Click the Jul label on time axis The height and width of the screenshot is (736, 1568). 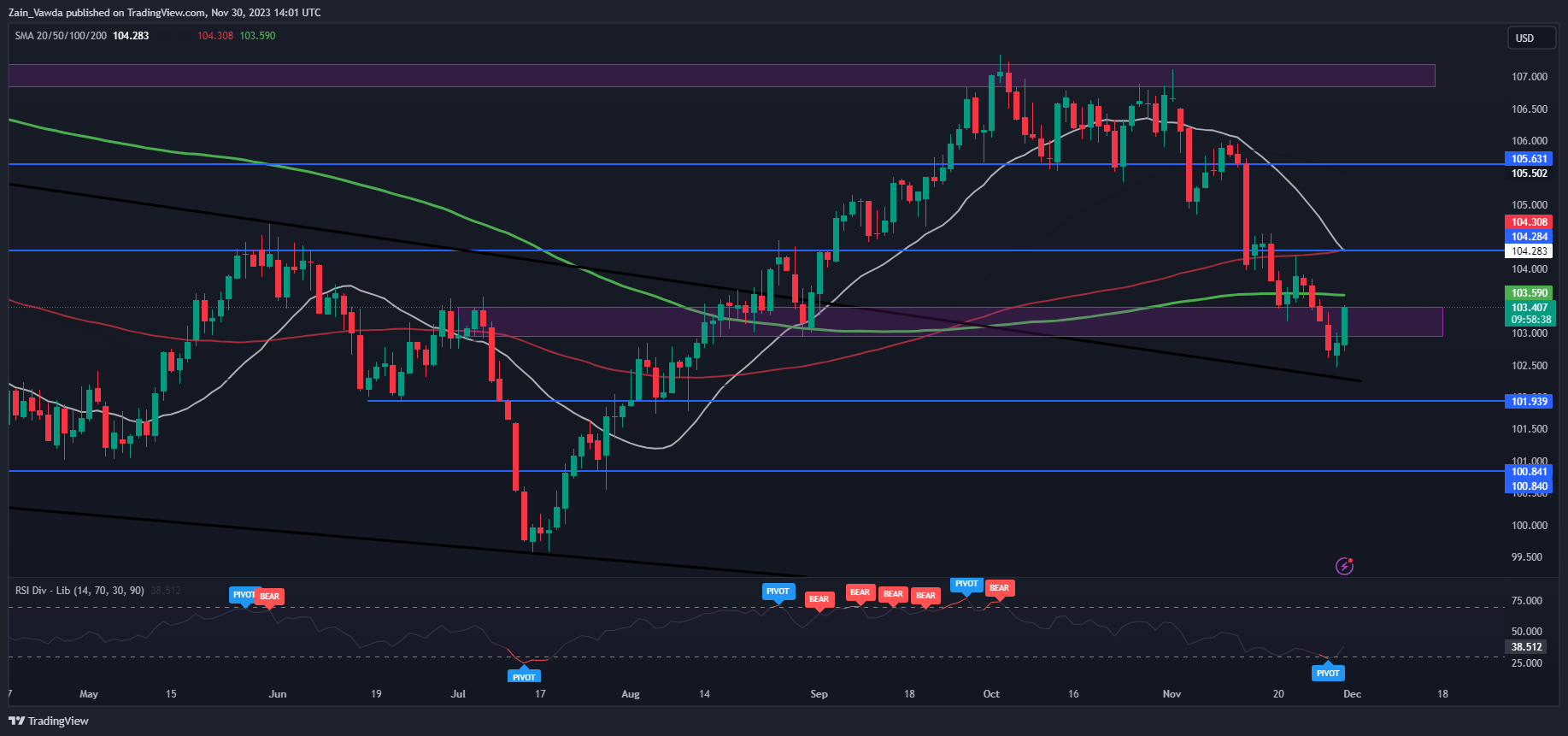(458, 694)
